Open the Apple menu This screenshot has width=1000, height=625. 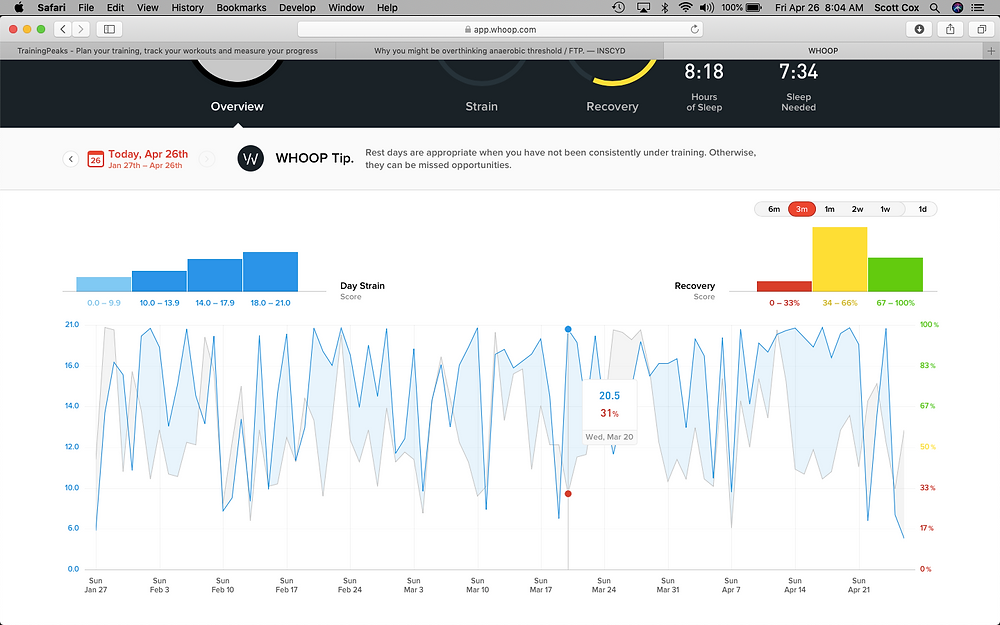18,8
